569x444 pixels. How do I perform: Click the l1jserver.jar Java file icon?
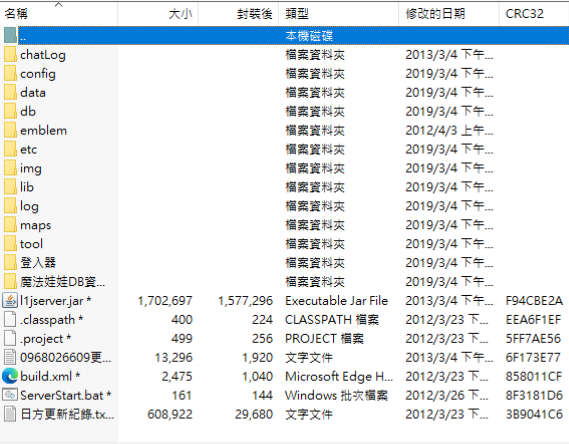pyautogui.click(x=10, y=301)
